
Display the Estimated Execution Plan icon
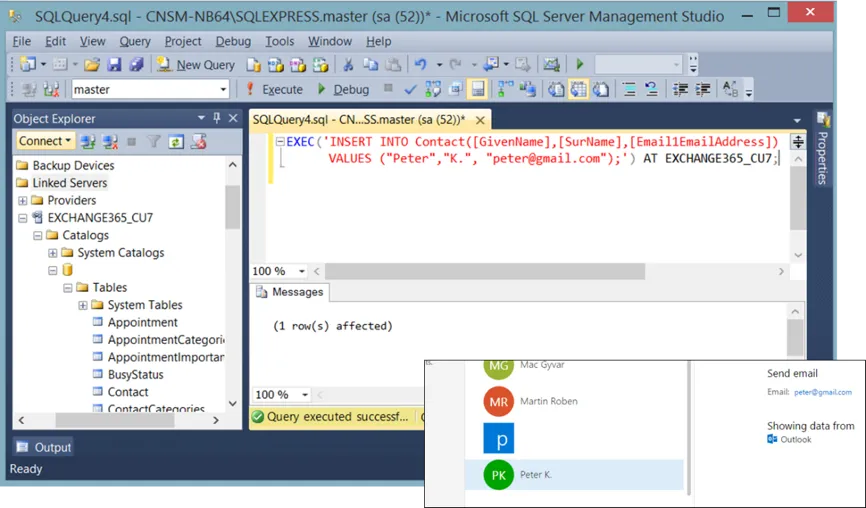point(433,89)
